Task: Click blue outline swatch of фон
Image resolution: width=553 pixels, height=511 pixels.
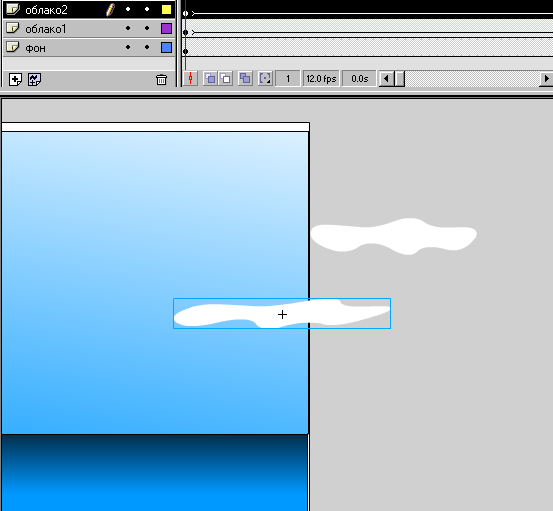Action: point(166,48)
